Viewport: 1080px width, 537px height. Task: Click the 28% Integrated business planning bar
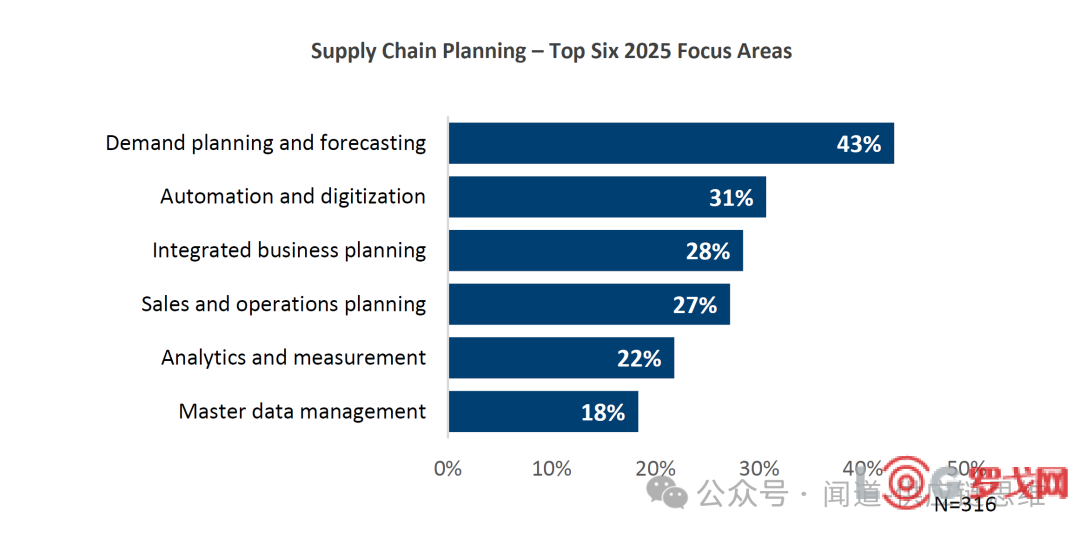[596, 251]
